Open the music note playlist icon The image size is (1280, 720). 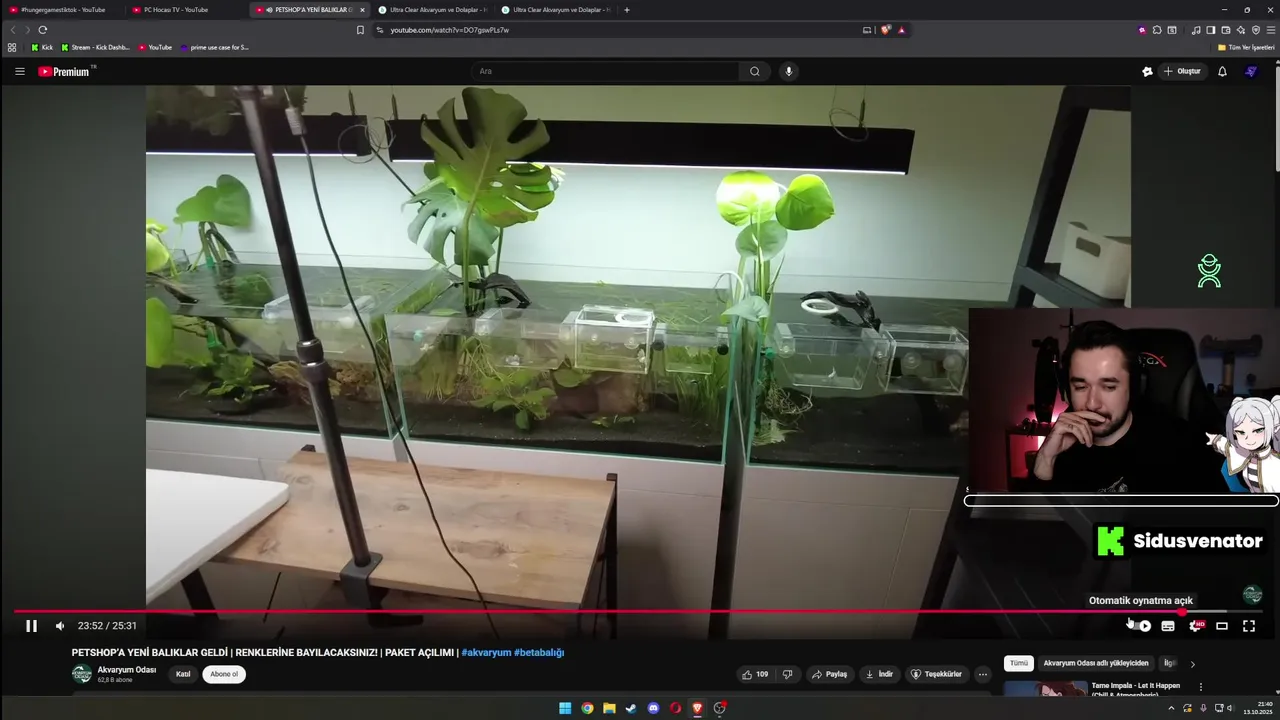pyautogui.click(x=1196, y=30)
